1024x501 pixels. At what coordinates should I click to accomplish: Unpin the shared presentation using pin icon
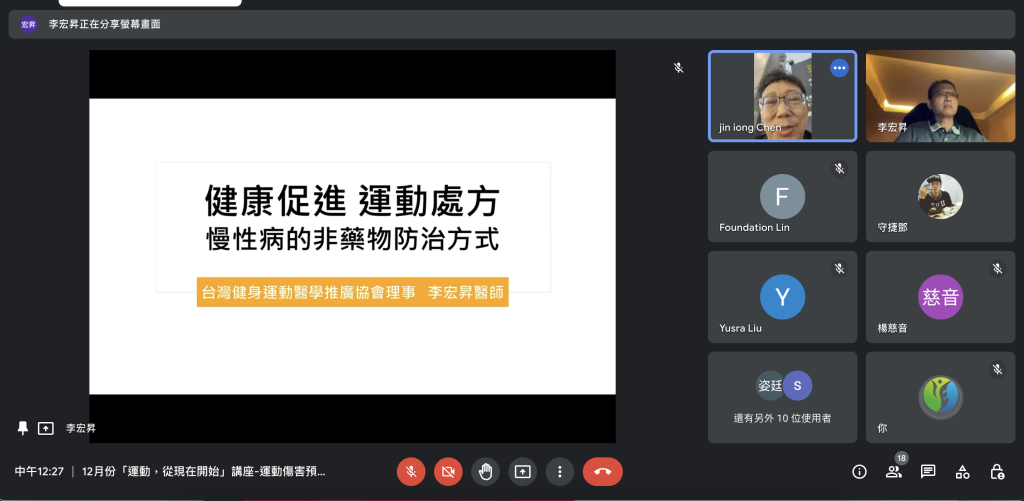23,428
